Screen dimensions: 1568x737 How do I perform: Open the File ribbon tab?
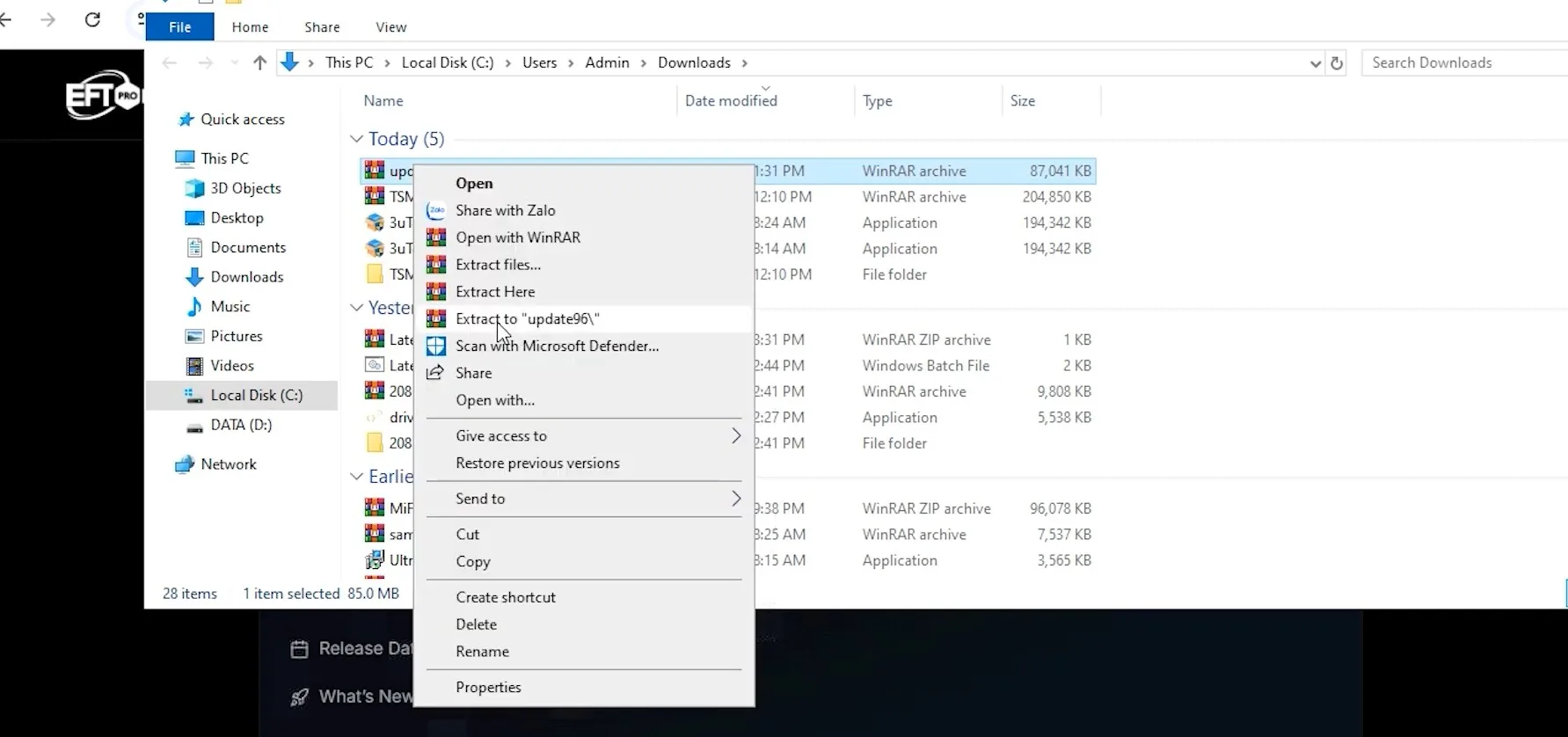[180, 27]
